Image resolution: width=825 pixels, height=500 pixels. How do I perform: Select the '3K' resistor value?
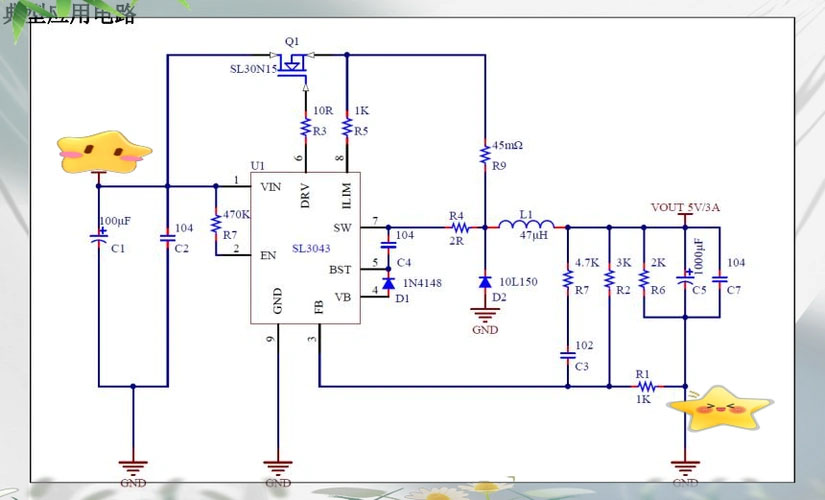coord(624,262)
